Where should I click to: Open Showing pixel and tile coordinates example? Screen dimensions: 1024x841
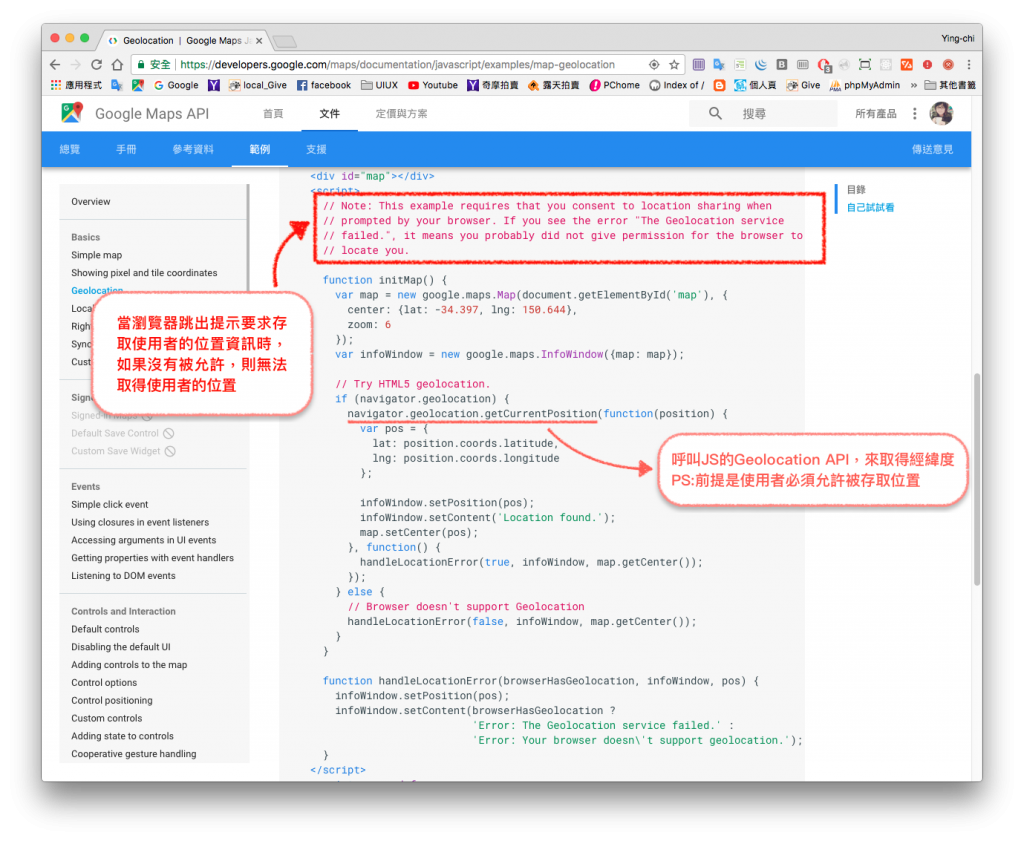(x=144, y=273)
